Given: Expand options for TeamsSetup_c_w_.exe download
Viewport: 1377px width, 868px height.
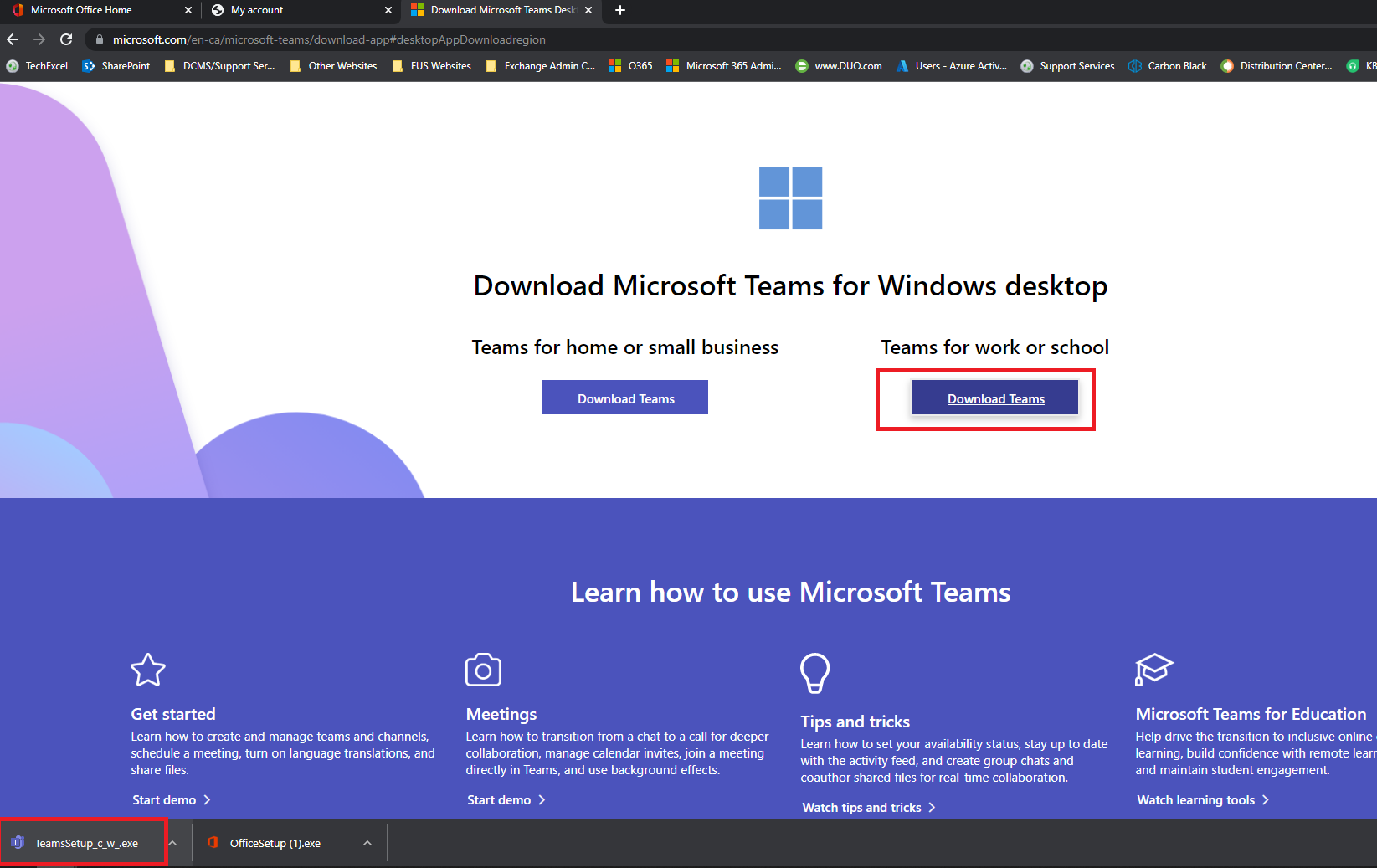Looking at the screenshot, I should pos(172,843).
